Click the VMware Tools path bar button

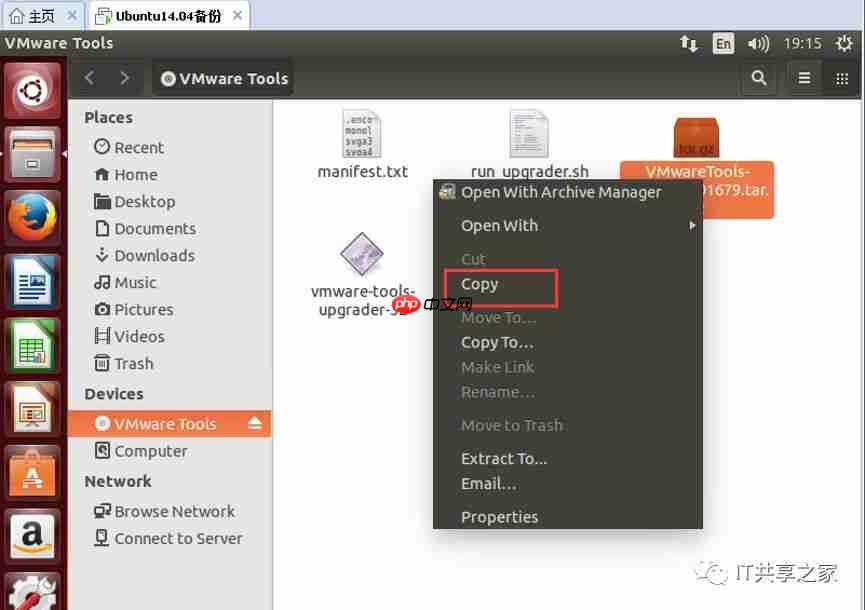pyautogui.click(x=223, y=79)
